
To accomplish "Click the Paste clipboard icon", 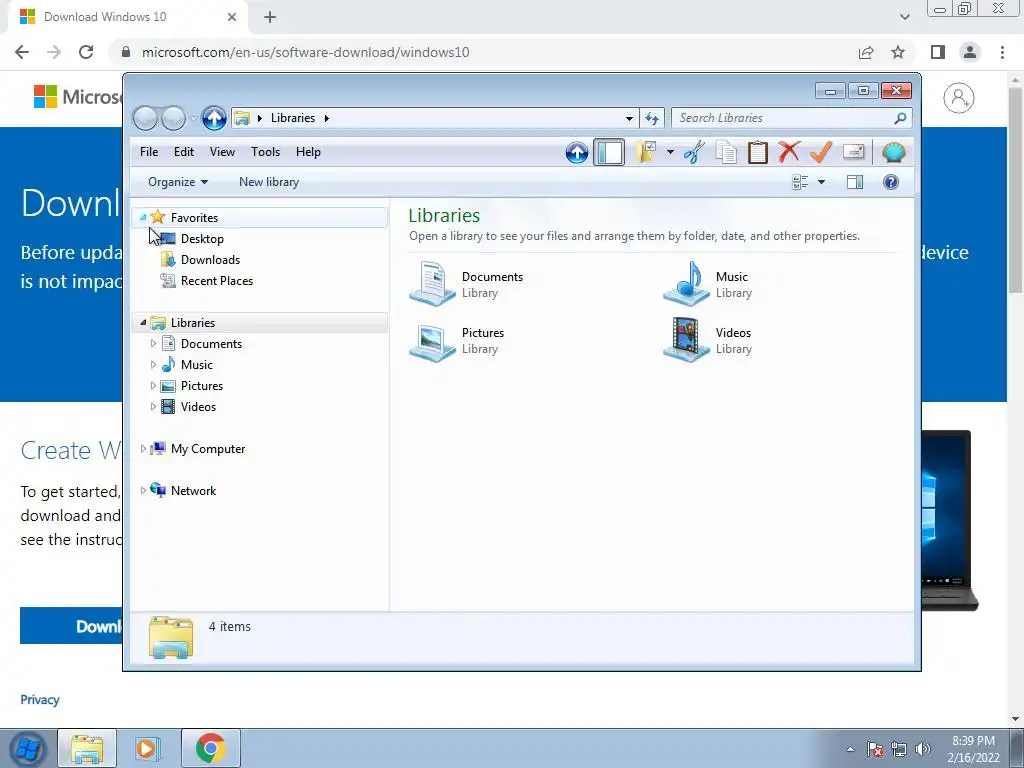I will (758, 153).
